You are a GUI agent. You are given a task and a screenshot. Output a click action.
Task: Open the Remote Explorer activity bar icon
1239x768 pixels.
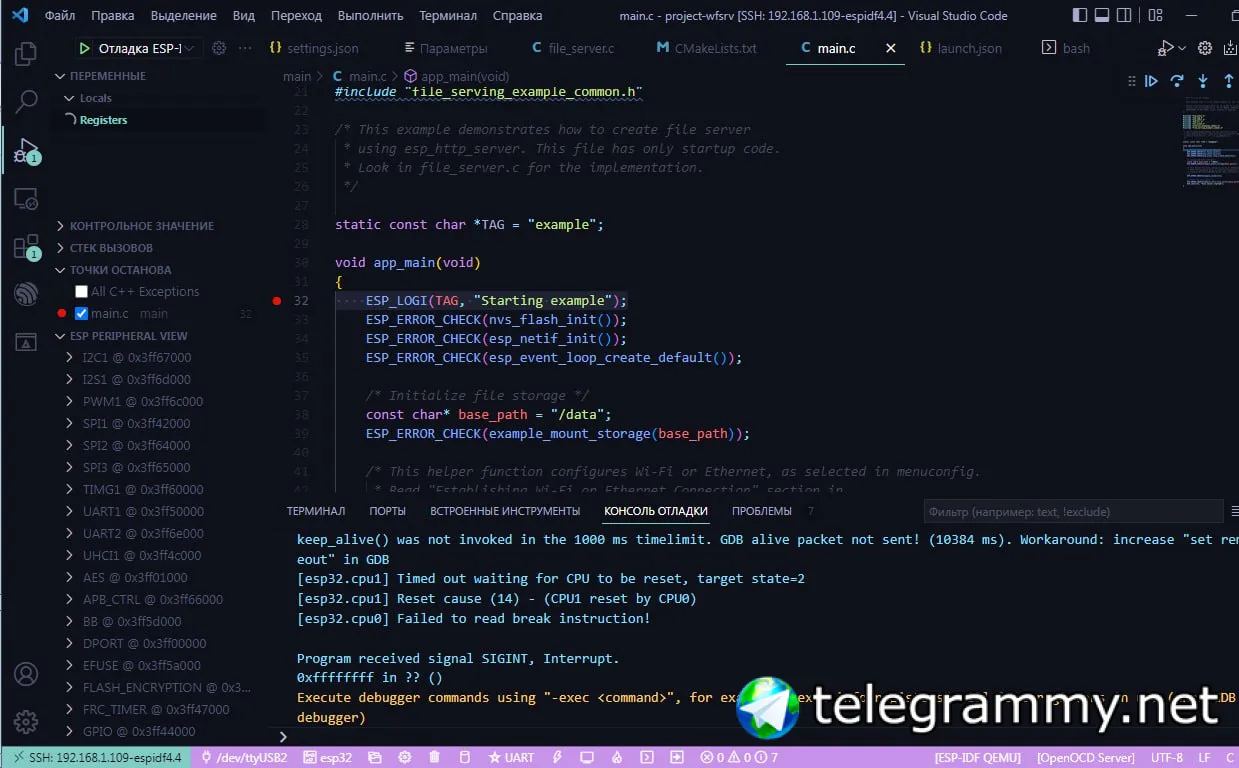[x=26, y=199]
